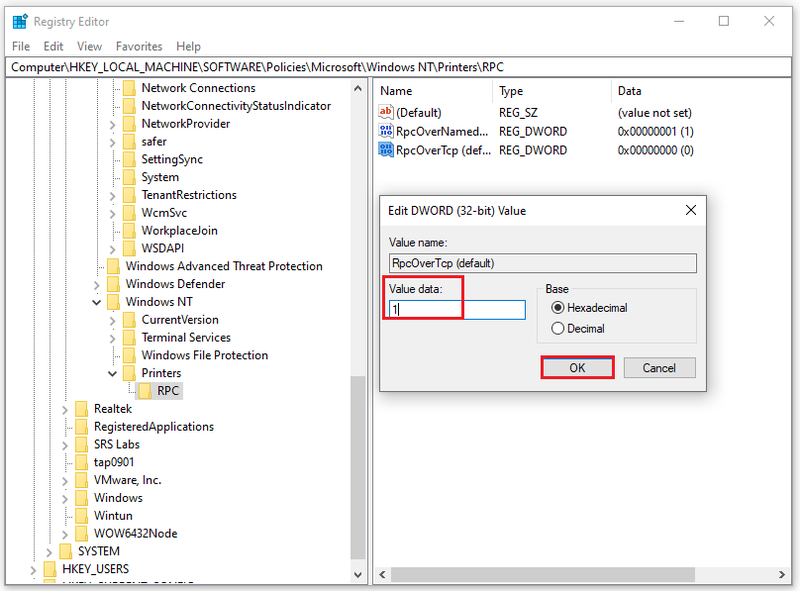800x591 pixels.
Task: Click the safer folder icon
Action: point(130,141)
